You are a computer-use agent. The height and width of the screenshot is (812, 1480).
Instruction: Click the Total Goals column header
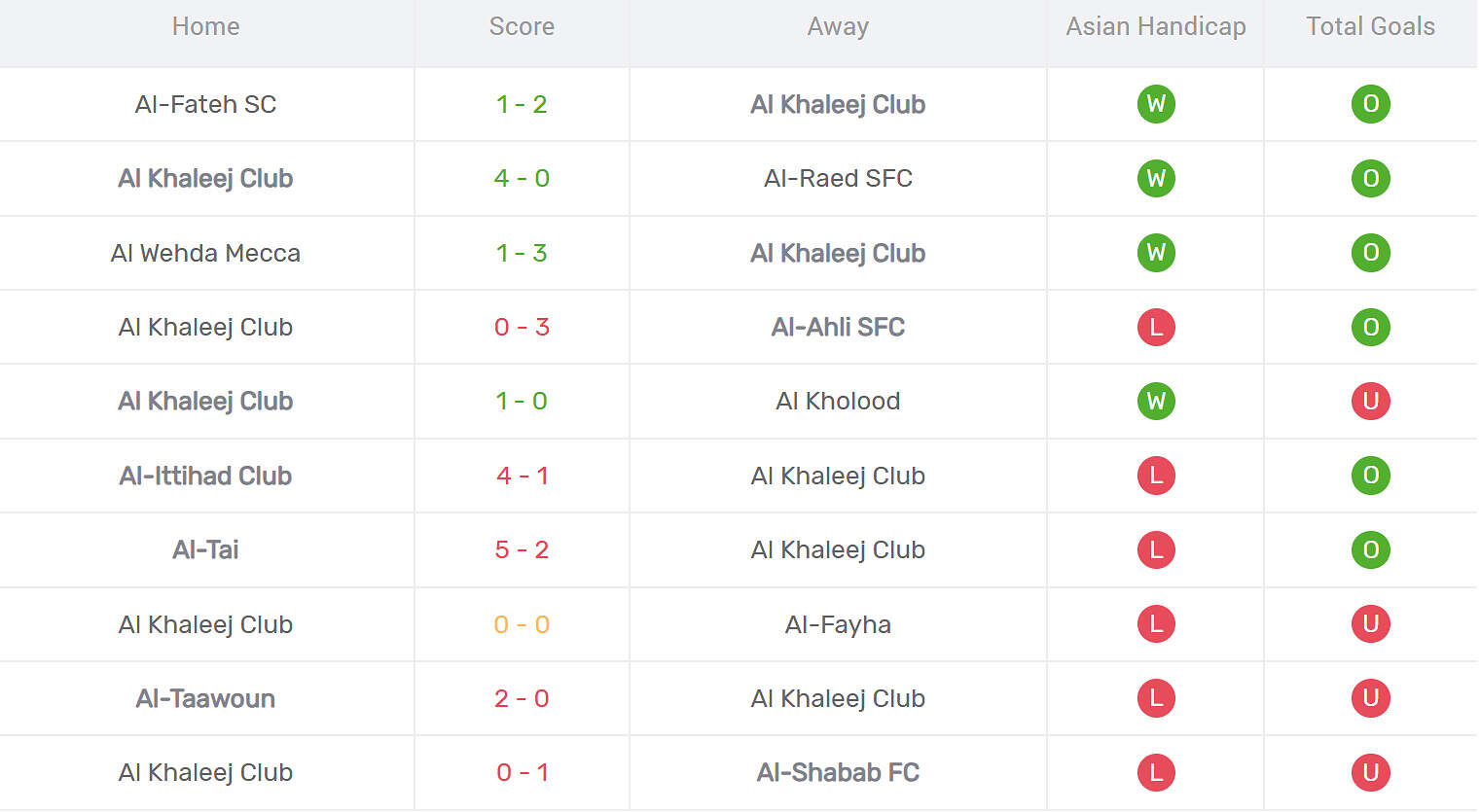coord(1370,27)
